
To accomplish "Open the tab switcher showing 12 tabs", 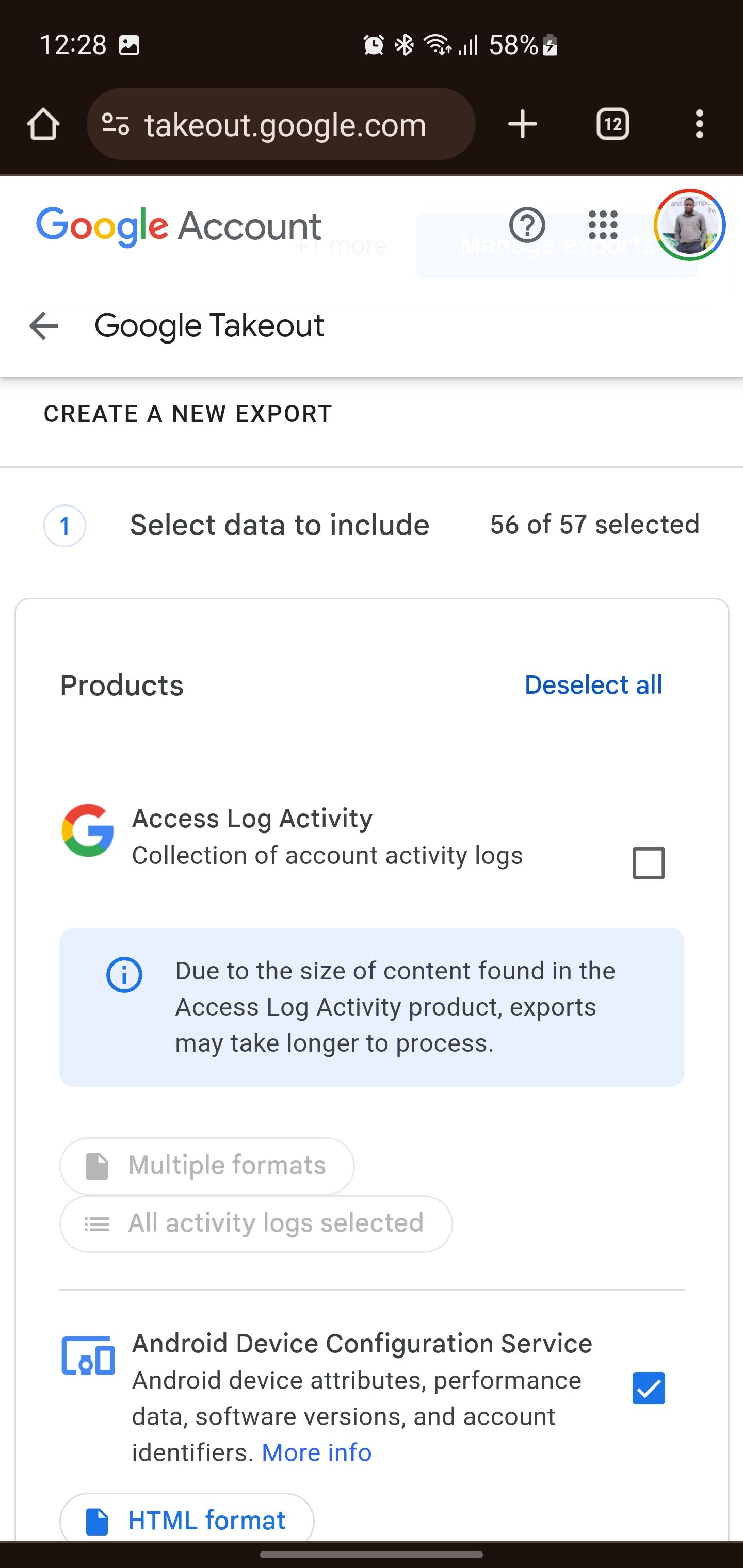I will tap(612, 125).
